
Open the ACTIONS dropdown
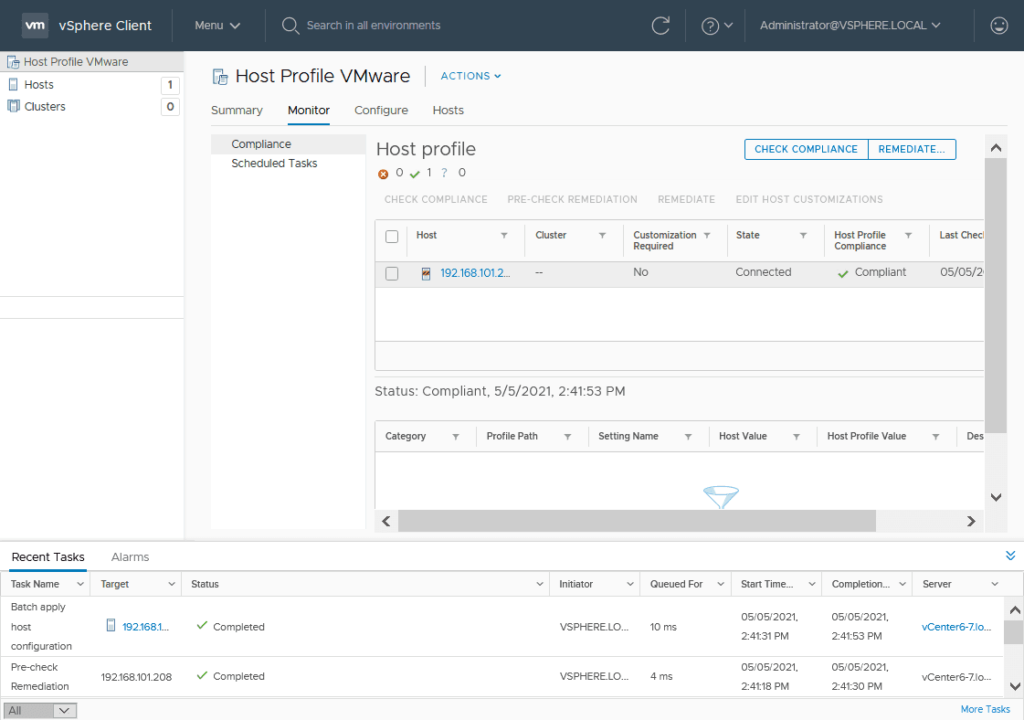tap(469, 75)
